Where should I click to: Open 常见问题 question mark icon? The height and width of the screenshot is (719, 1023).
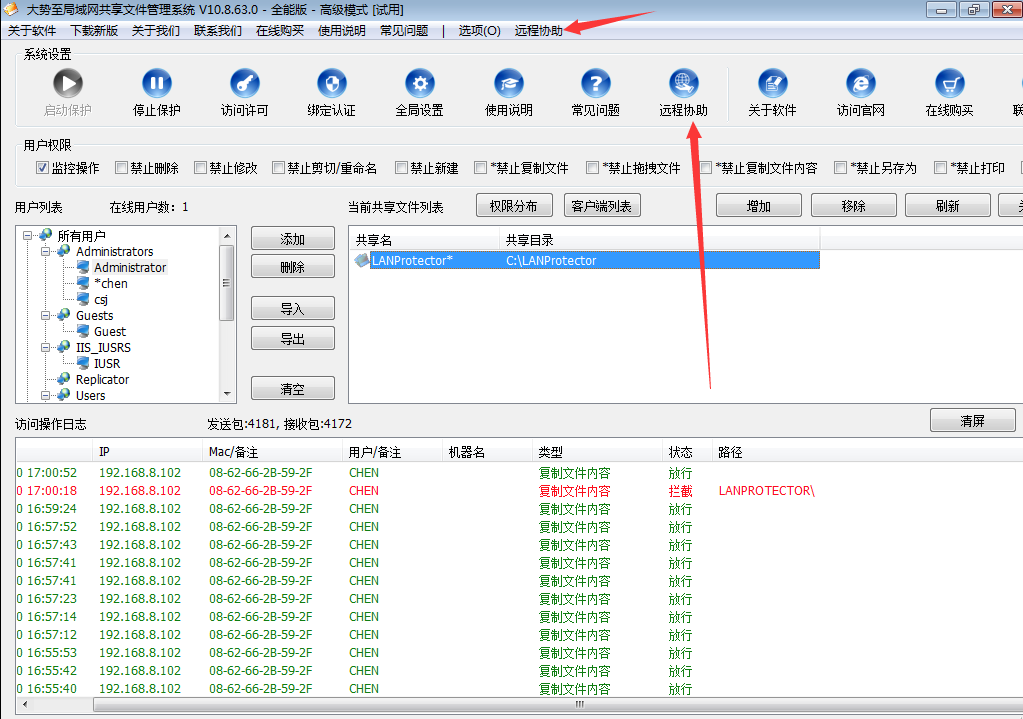tap(595, 84)
